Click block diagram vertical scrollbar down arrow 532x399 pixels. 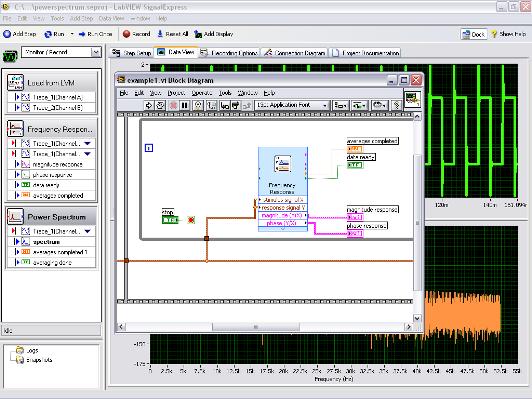(417, 318)
